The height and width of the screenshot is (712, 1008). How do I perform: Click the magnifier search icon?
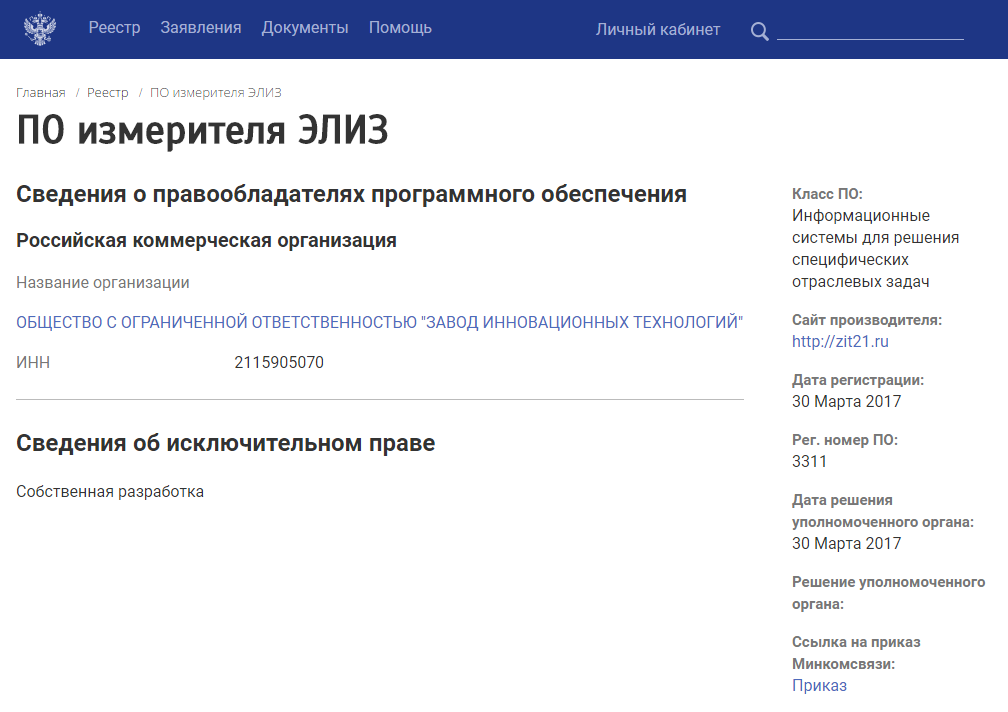(759, 31)
